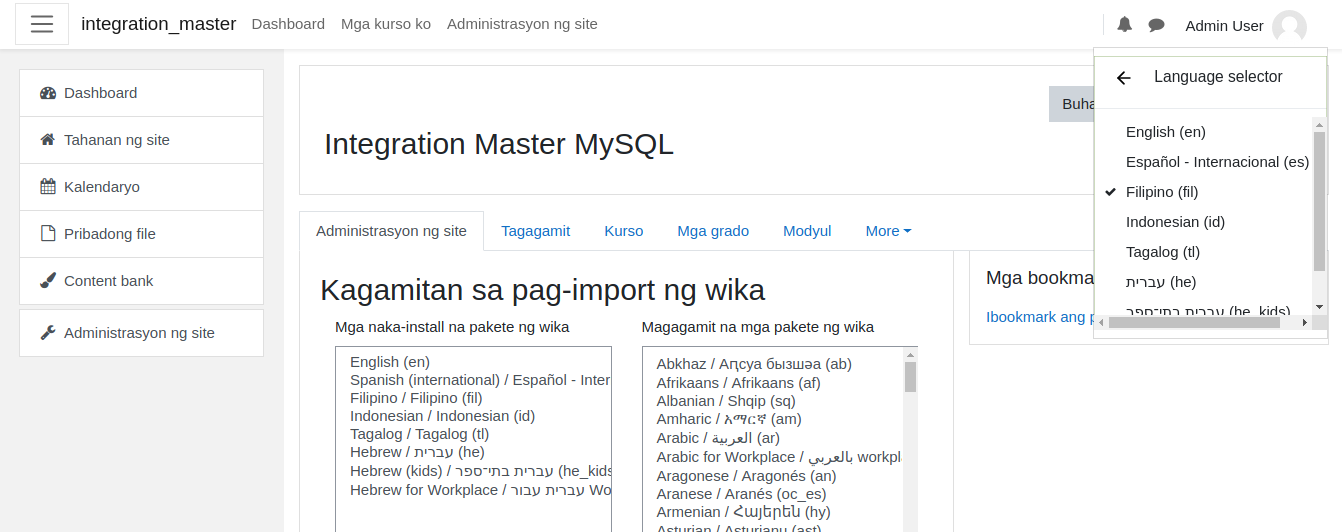Click the Dashboard gauge icon in sidebar

pyautogui.click(x=48, y=93)
